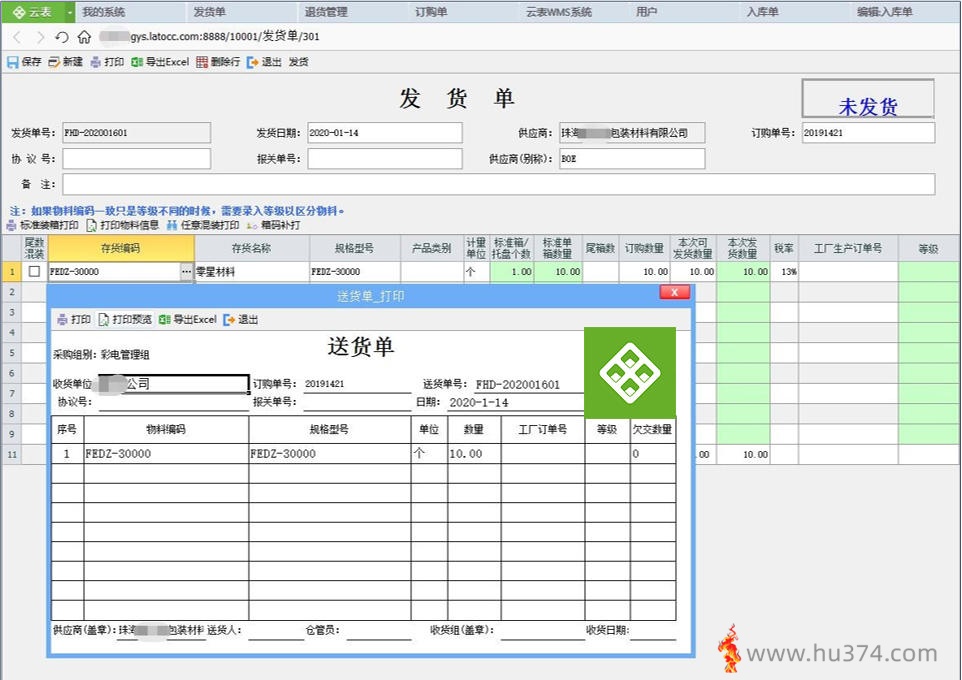Screen dimensions: 962x680
Task: Click the 订购单号 field showing 20191421
Action: (868, 133)
